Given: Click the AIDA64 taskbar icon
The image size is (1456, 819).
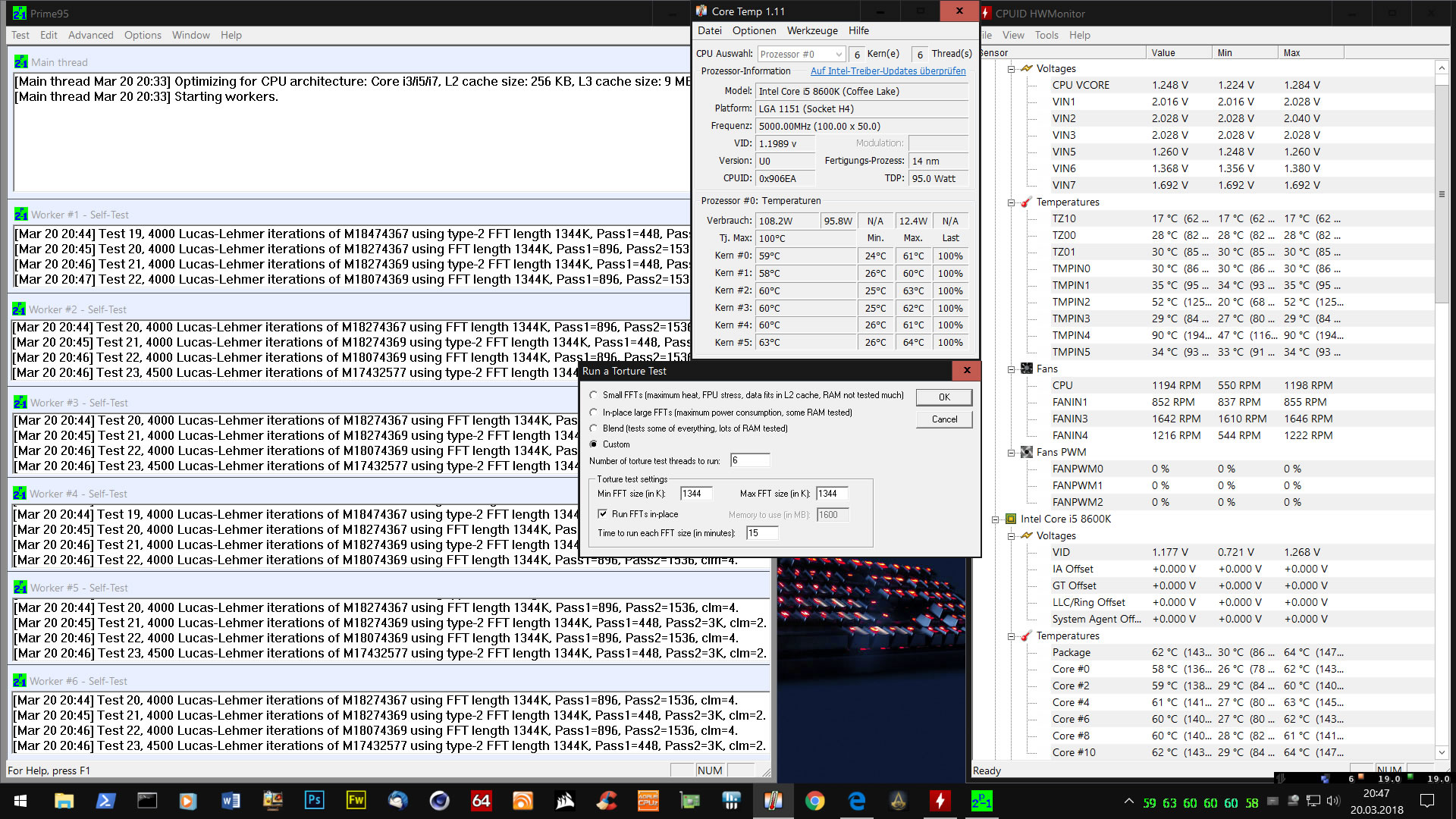Looking at the screenshot, I should [481, 801].
